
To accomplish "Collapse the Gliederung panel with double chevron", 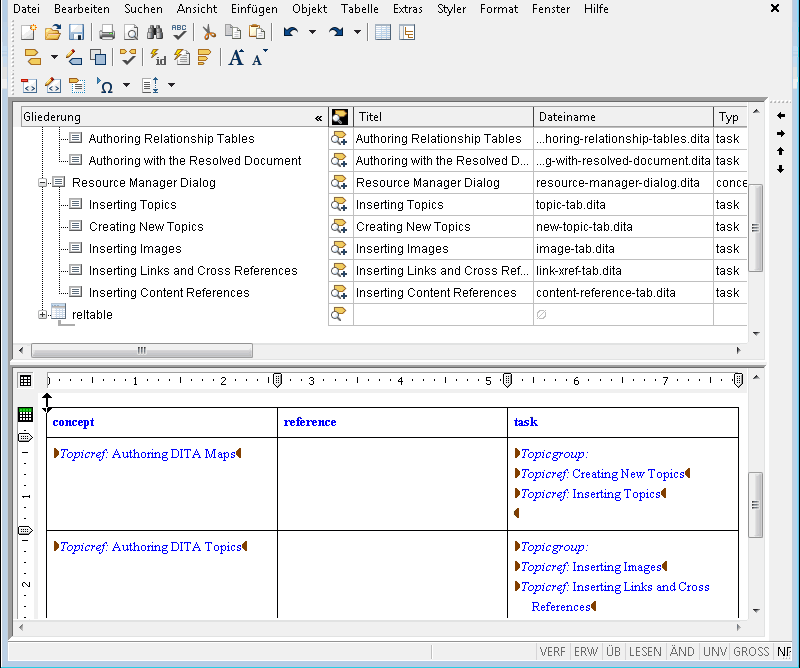I will (x=318, y=118).
